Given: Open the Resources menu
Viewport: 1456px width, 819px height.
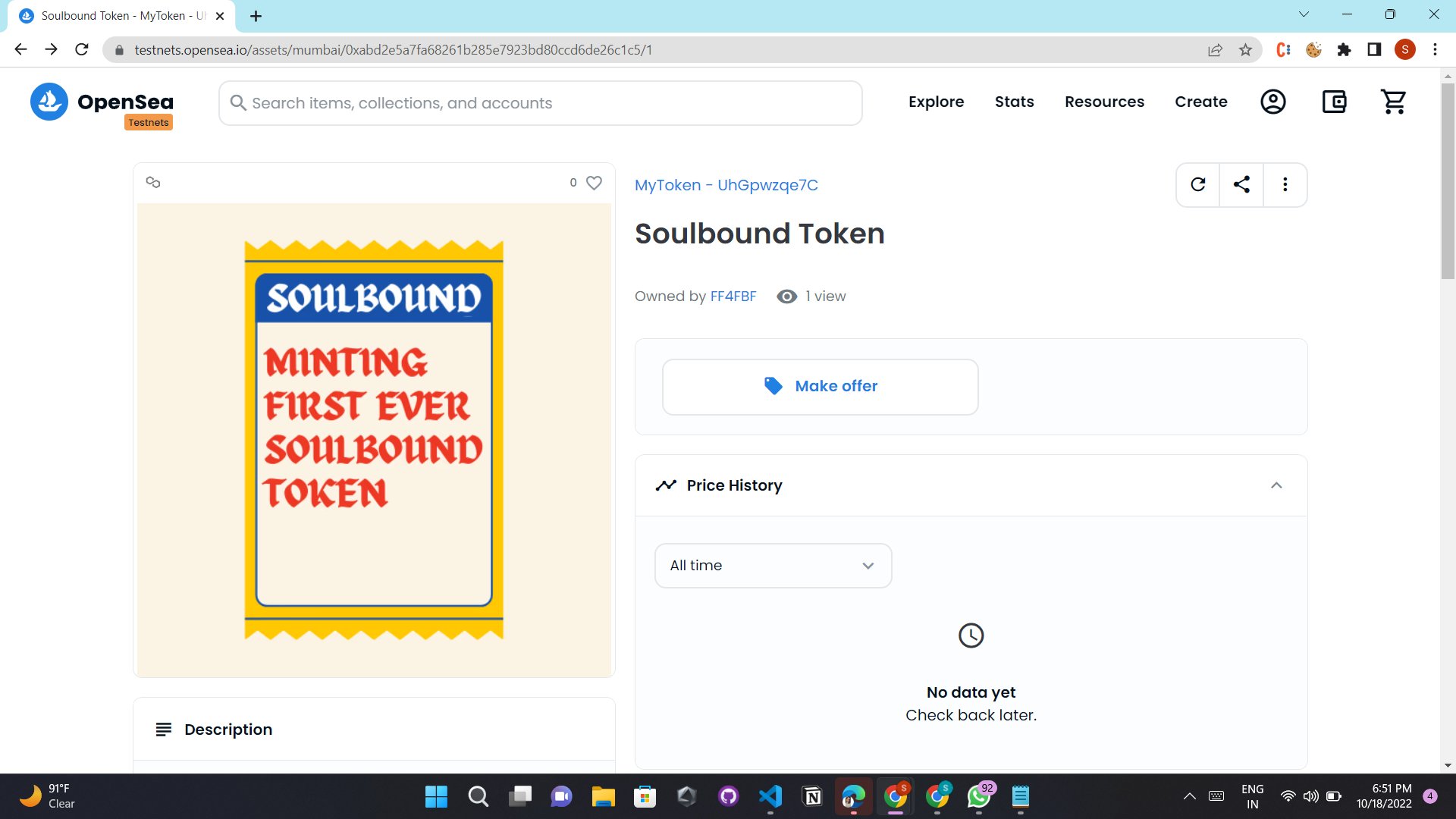Looking at the screenshot, I should pos(1104,102).
